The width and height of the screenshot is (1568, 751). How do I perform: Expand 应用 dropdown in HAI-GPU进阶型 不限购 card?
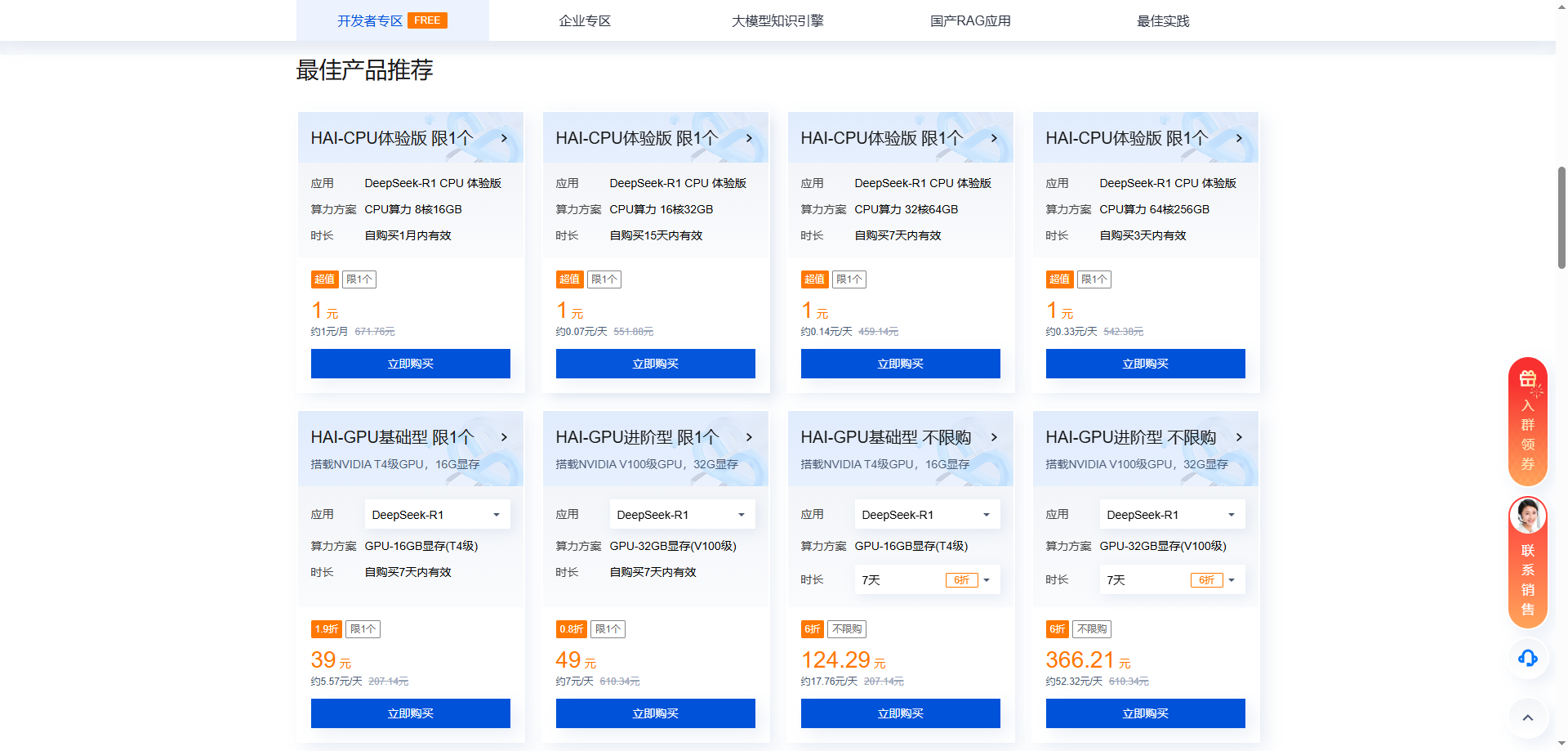(1172, 515)
